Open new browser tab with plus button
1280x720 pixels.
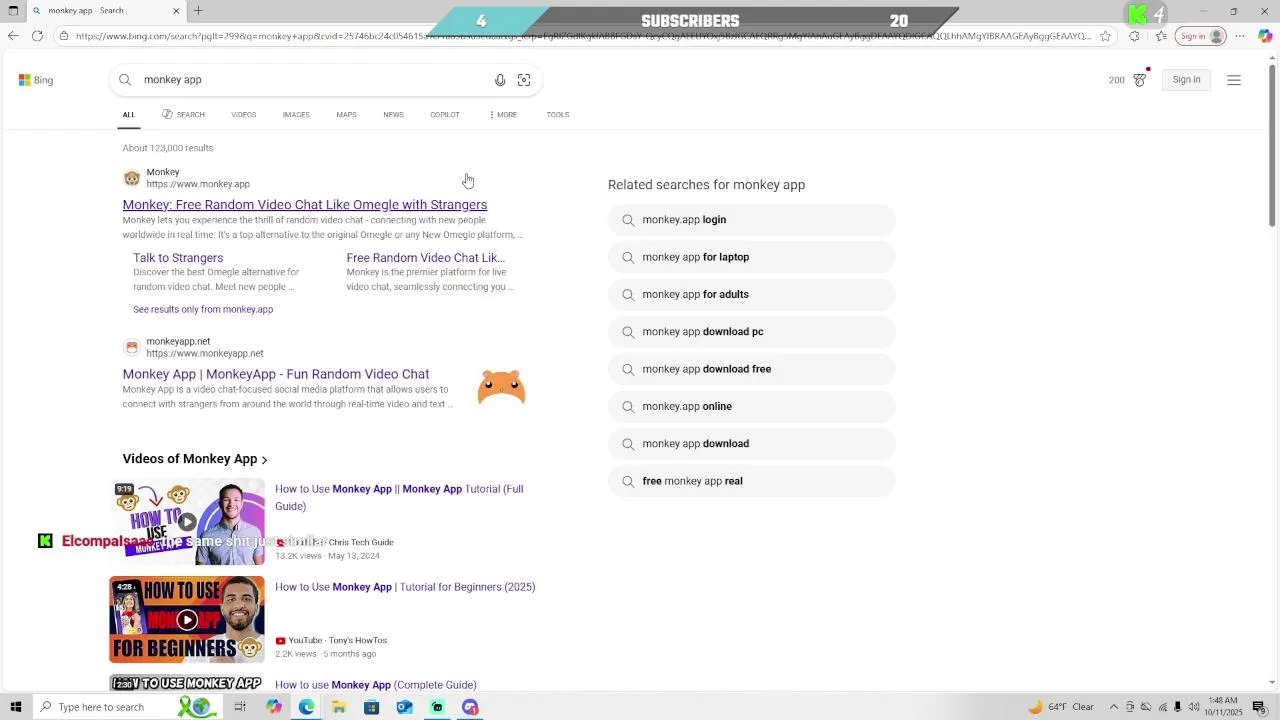pyautogui.click(x=198, y=11)
